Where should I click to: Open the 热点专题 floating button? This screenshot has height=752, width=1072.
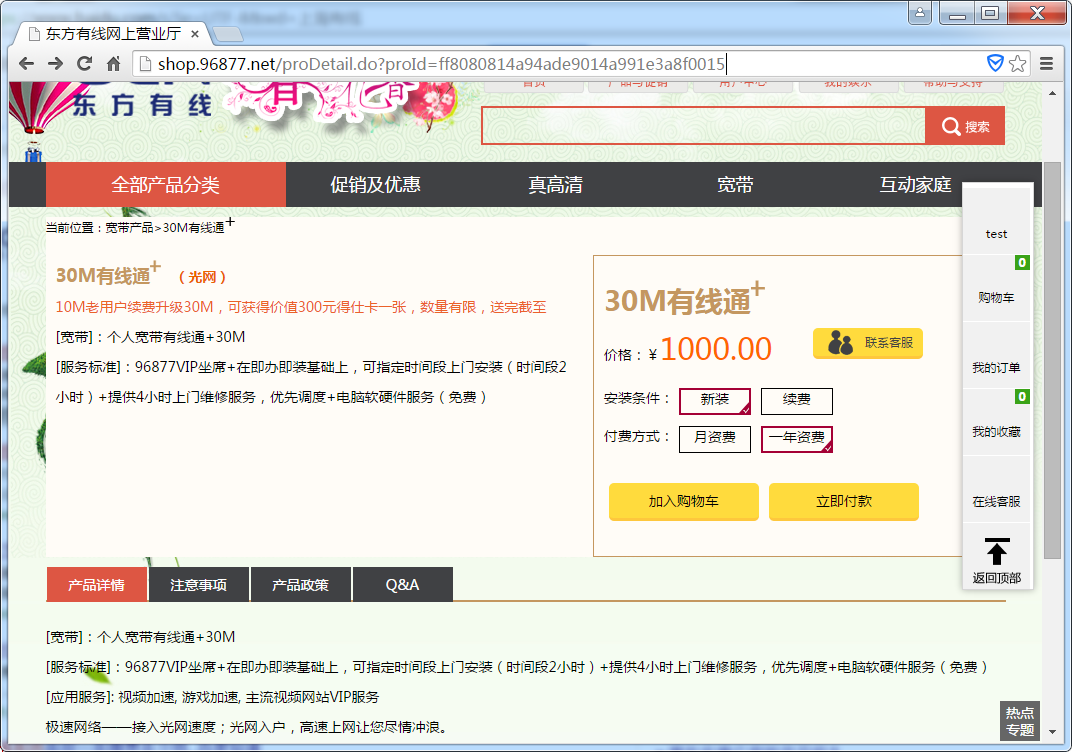pos(1020,721)
